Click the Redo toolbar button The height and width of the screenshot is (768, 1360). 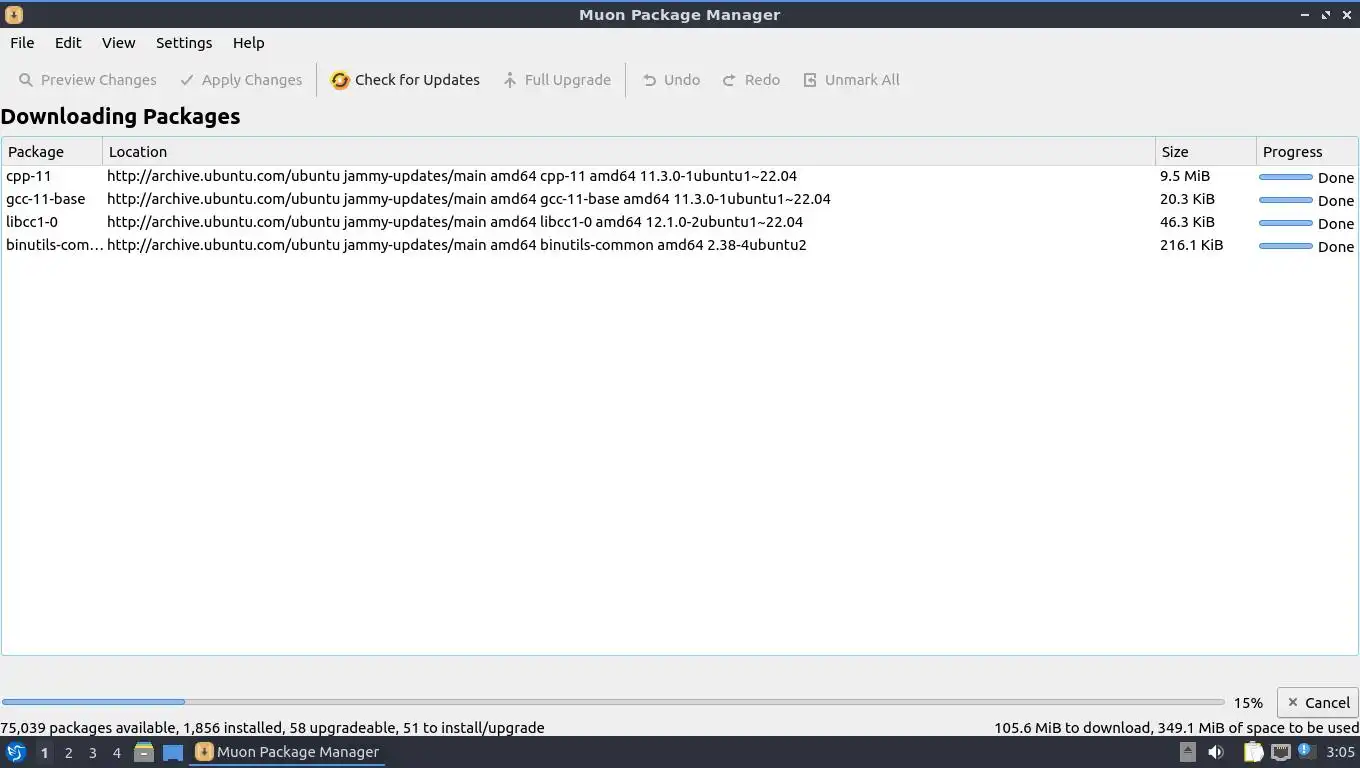point(751,80)
